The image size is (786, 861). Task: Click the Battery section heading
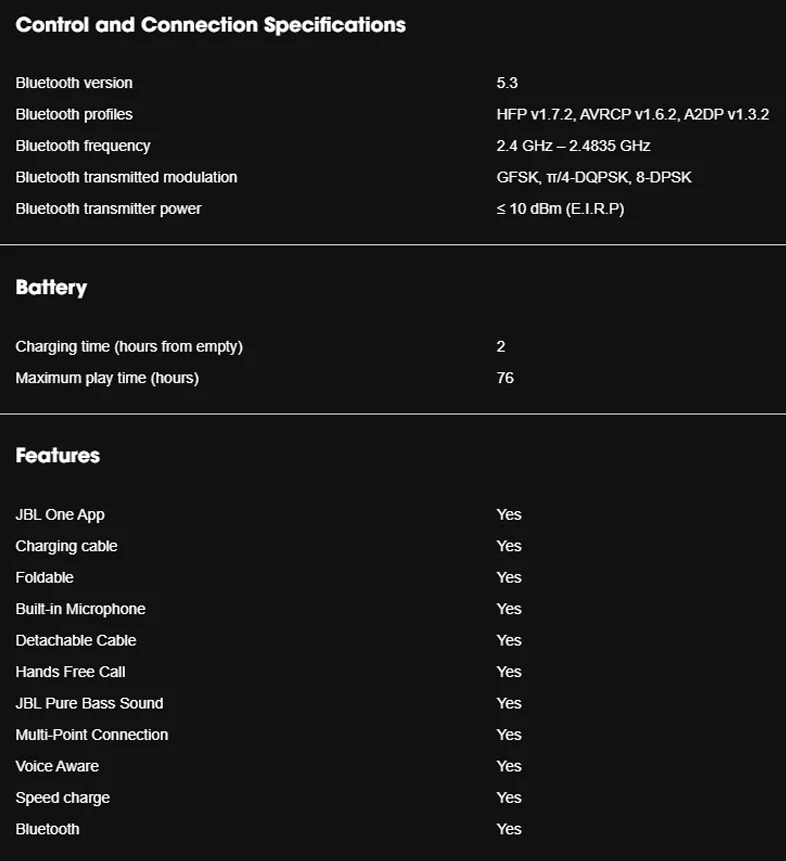point(51,288)
